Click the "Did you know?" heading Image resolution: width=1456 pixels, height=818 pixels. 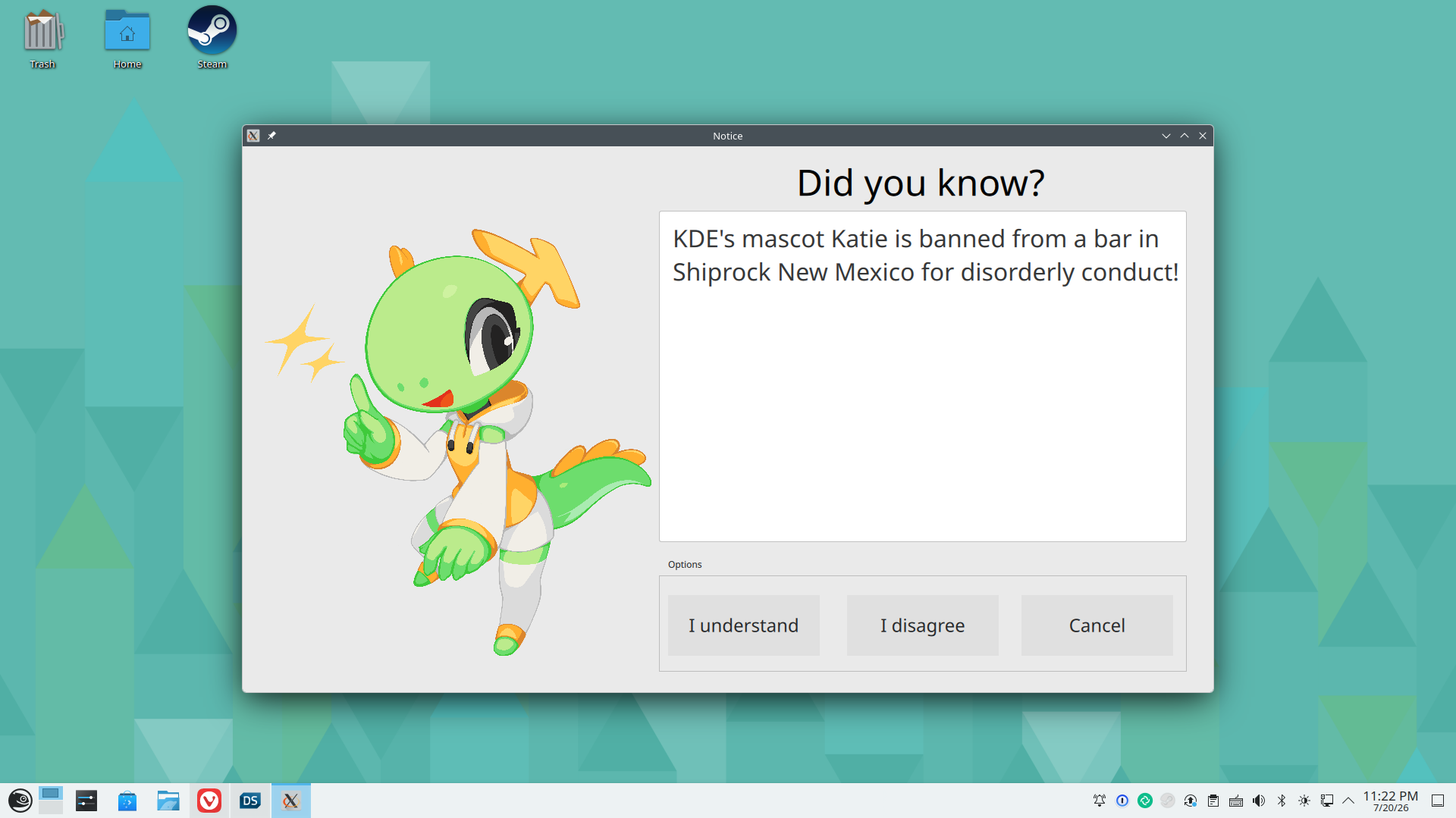(921, 183)
